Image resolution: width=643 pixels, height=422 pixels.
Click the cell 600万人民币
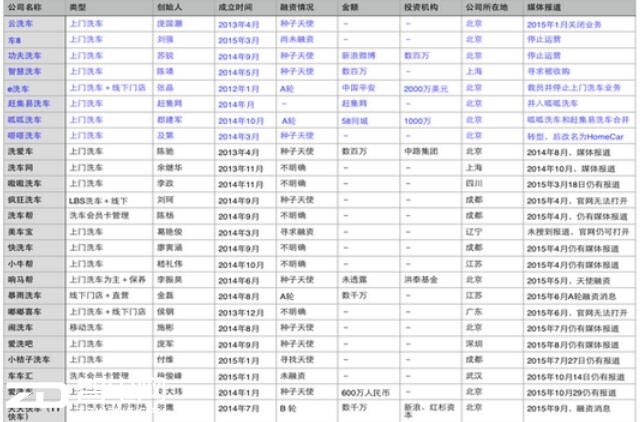[x=365, y=392]
